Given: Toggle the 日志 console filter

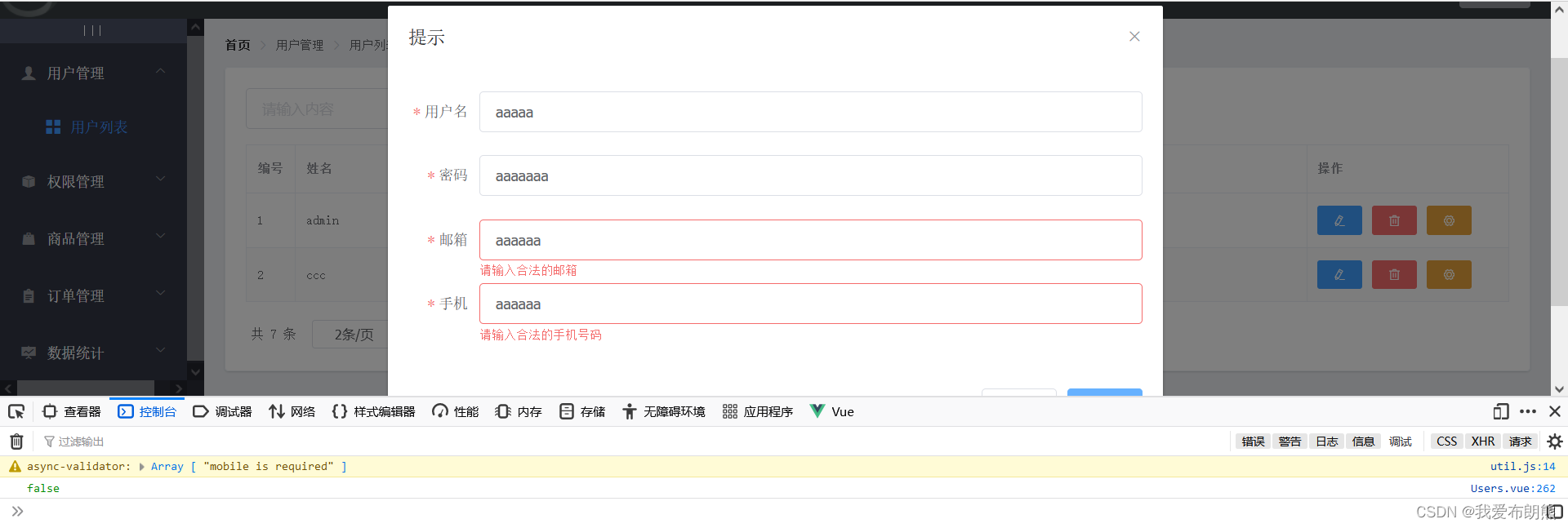Looking at the screenshot, I should (1326, 441).
